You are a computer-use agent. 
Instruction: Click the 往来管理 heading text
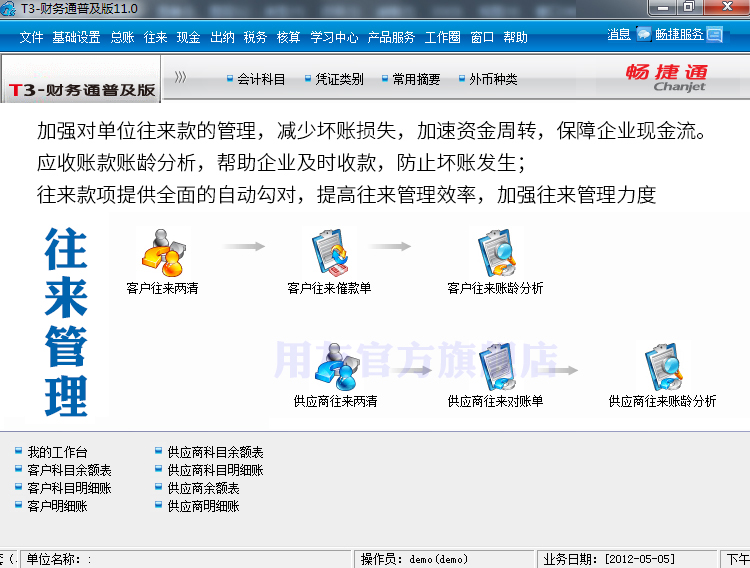point(66,322)
